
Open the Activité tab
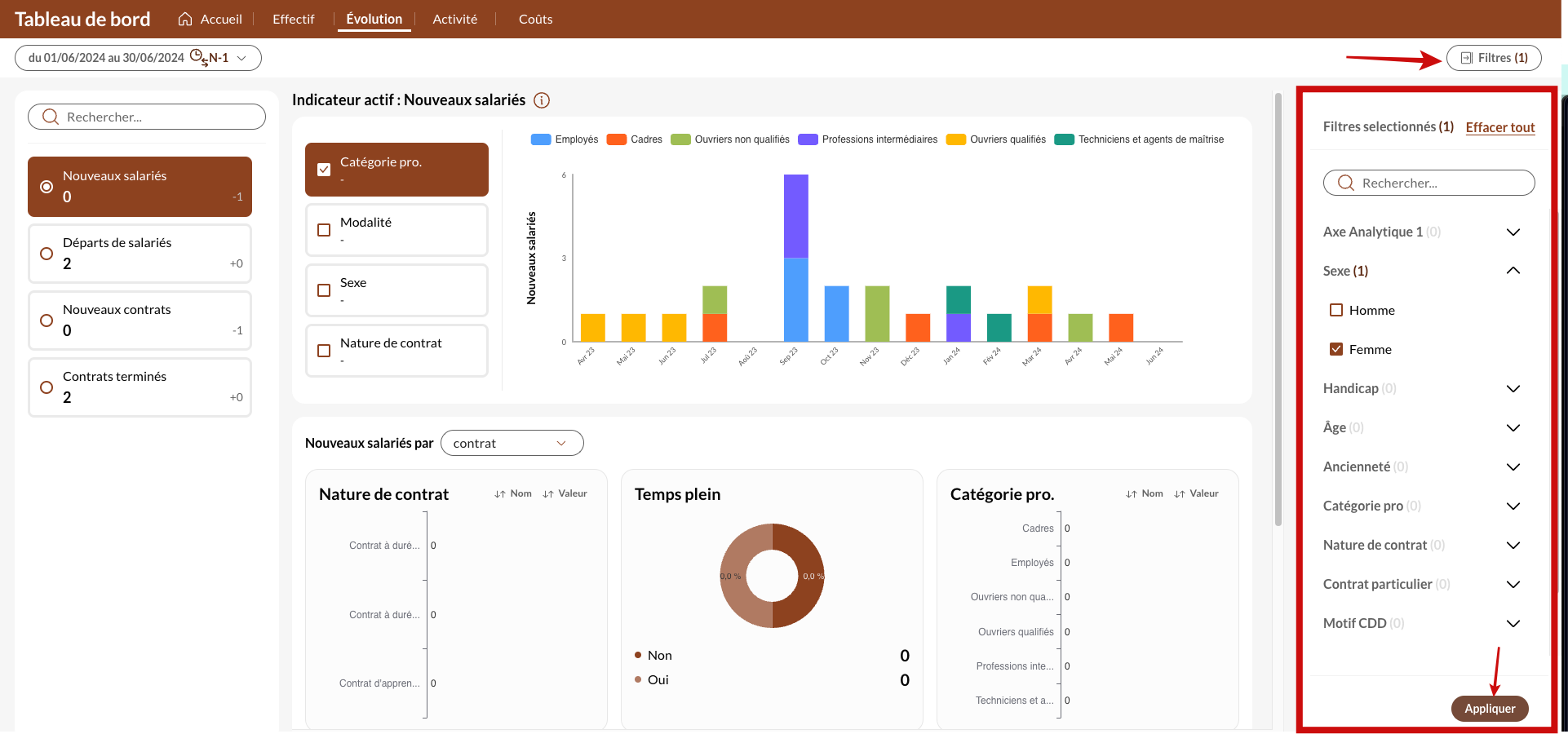pos(455,19)
